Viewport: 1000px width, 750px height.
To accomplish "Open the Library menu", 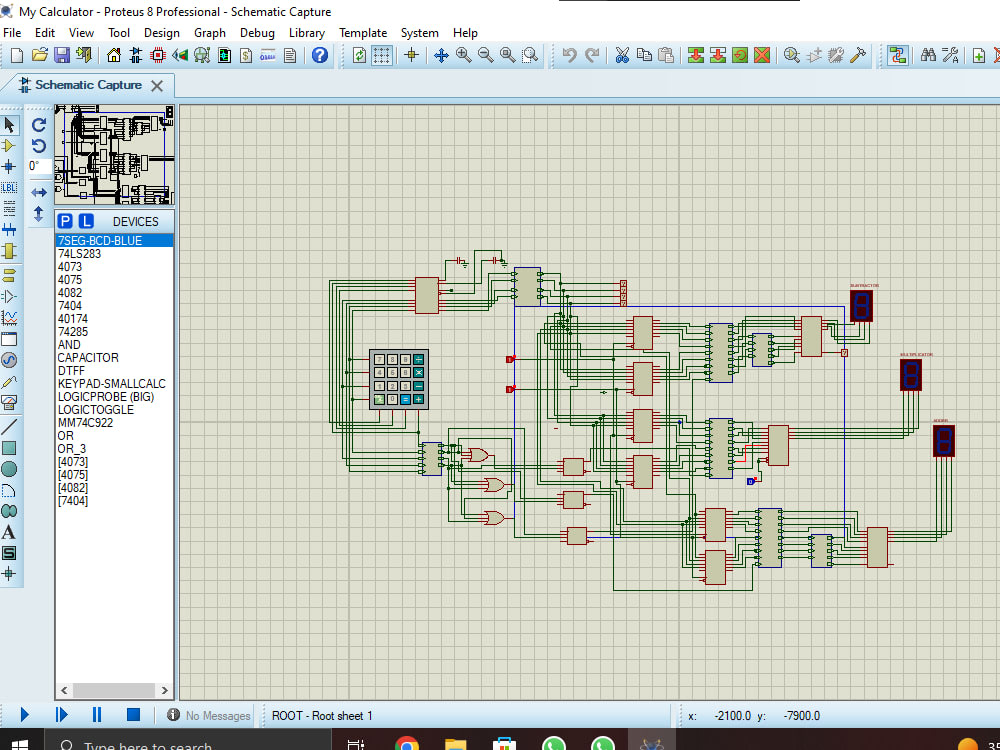I will 306,33.
